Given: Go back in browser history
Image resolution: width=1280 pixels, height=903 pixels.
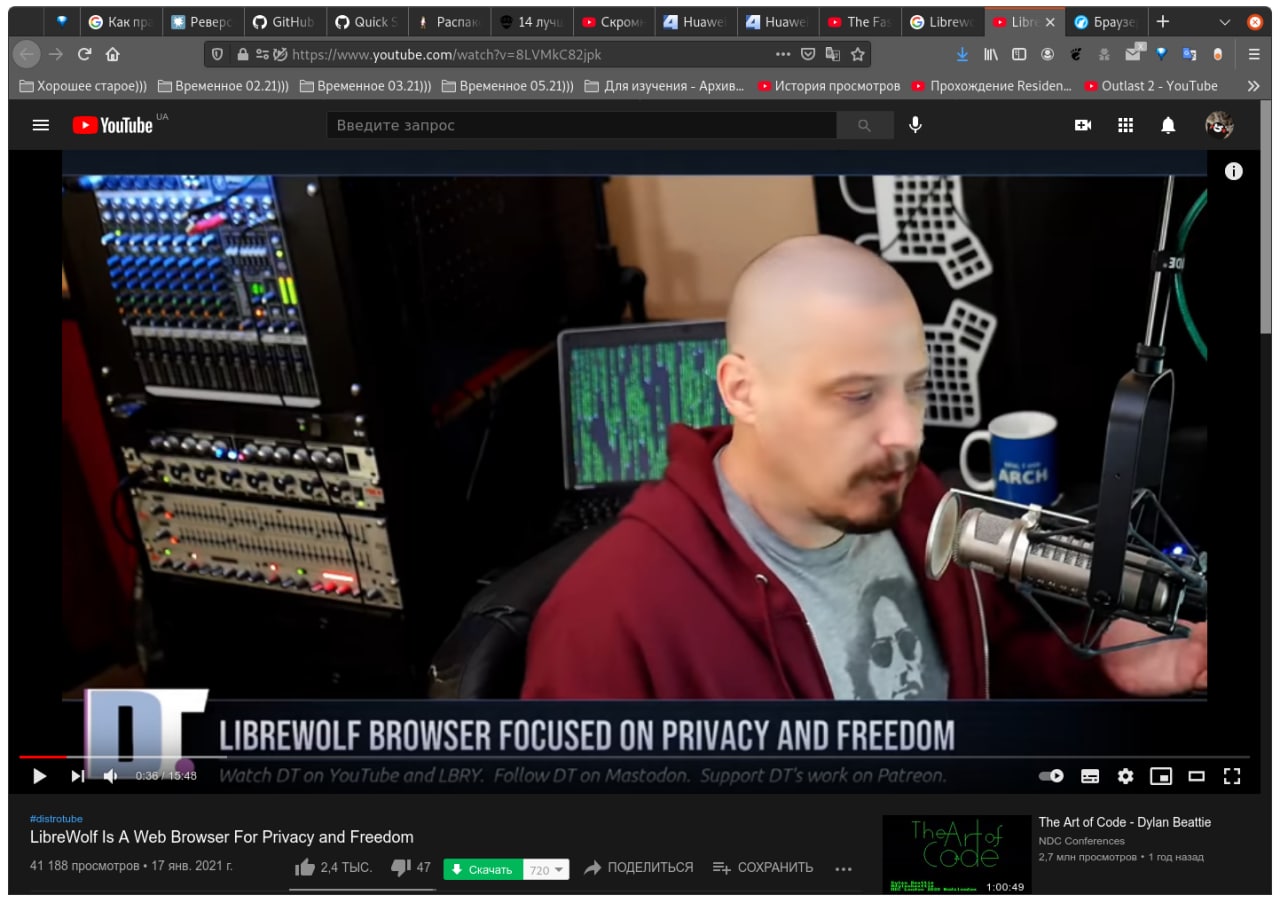Looking at the screenshot, I should (x=28, y=54).
